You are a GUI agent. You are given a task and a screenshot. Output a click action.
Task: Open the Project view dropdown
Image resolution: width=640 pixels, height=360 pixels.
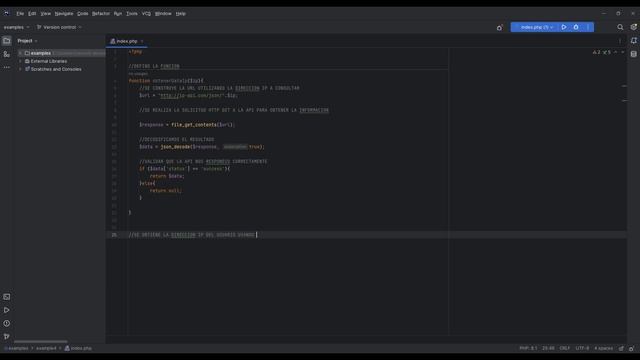27,41
